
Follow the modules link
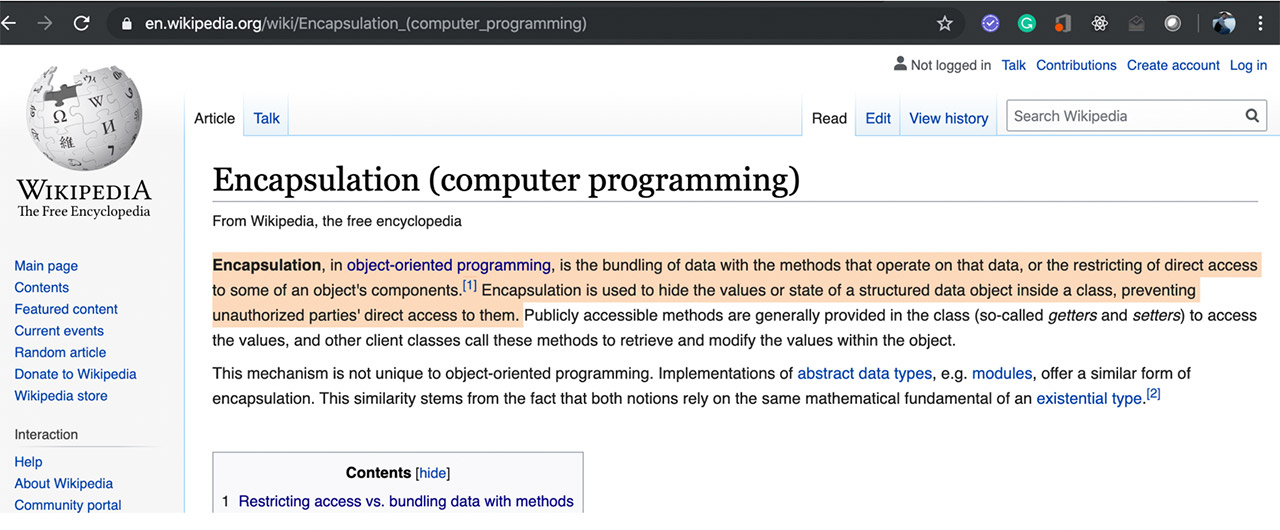click(x=1002, y=374)
